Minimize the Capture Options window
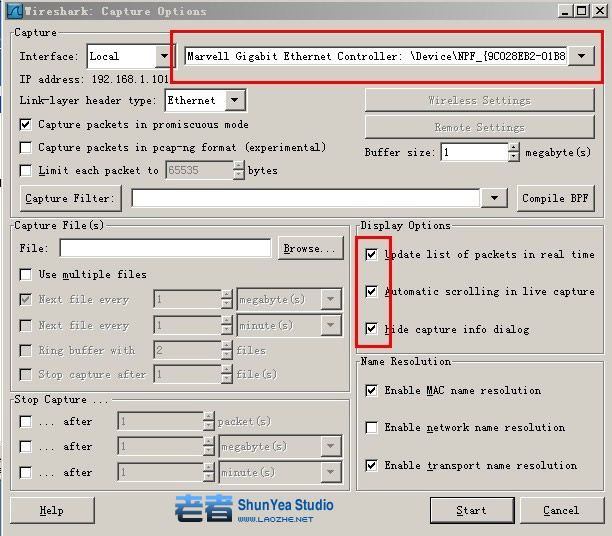The image size is (612, 536). pyautogui.click(x=565, y=11)
